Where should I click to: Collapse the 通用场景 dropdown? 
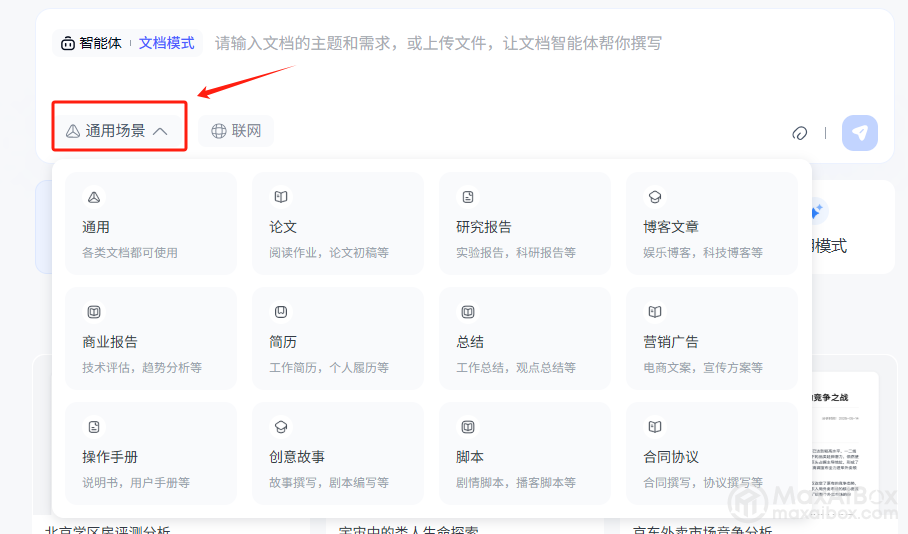(x=115, y=131)
